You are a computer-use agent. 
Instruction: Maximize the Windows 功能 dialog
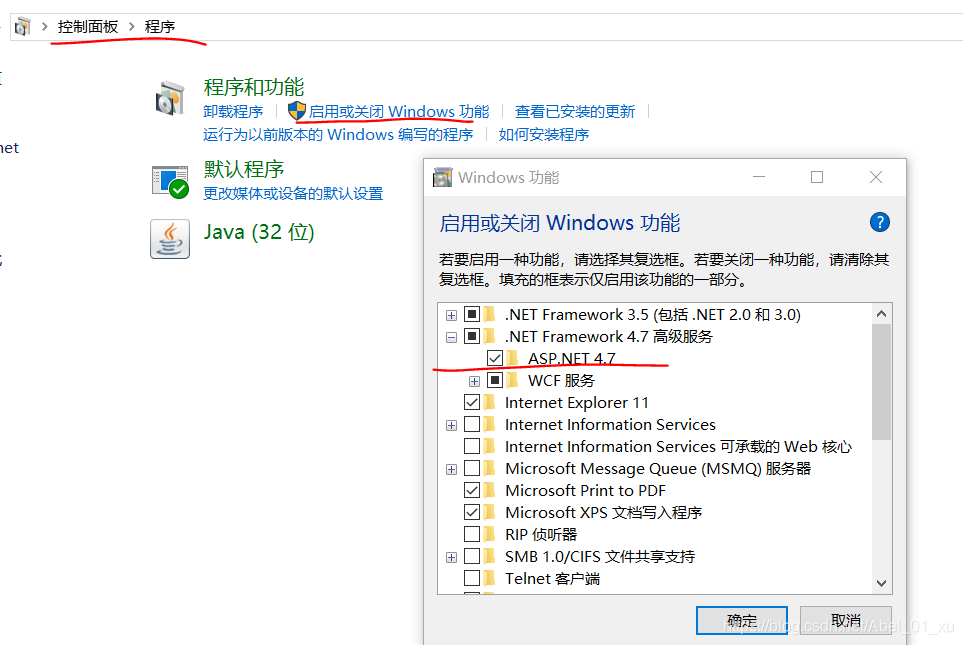[817, 177]
